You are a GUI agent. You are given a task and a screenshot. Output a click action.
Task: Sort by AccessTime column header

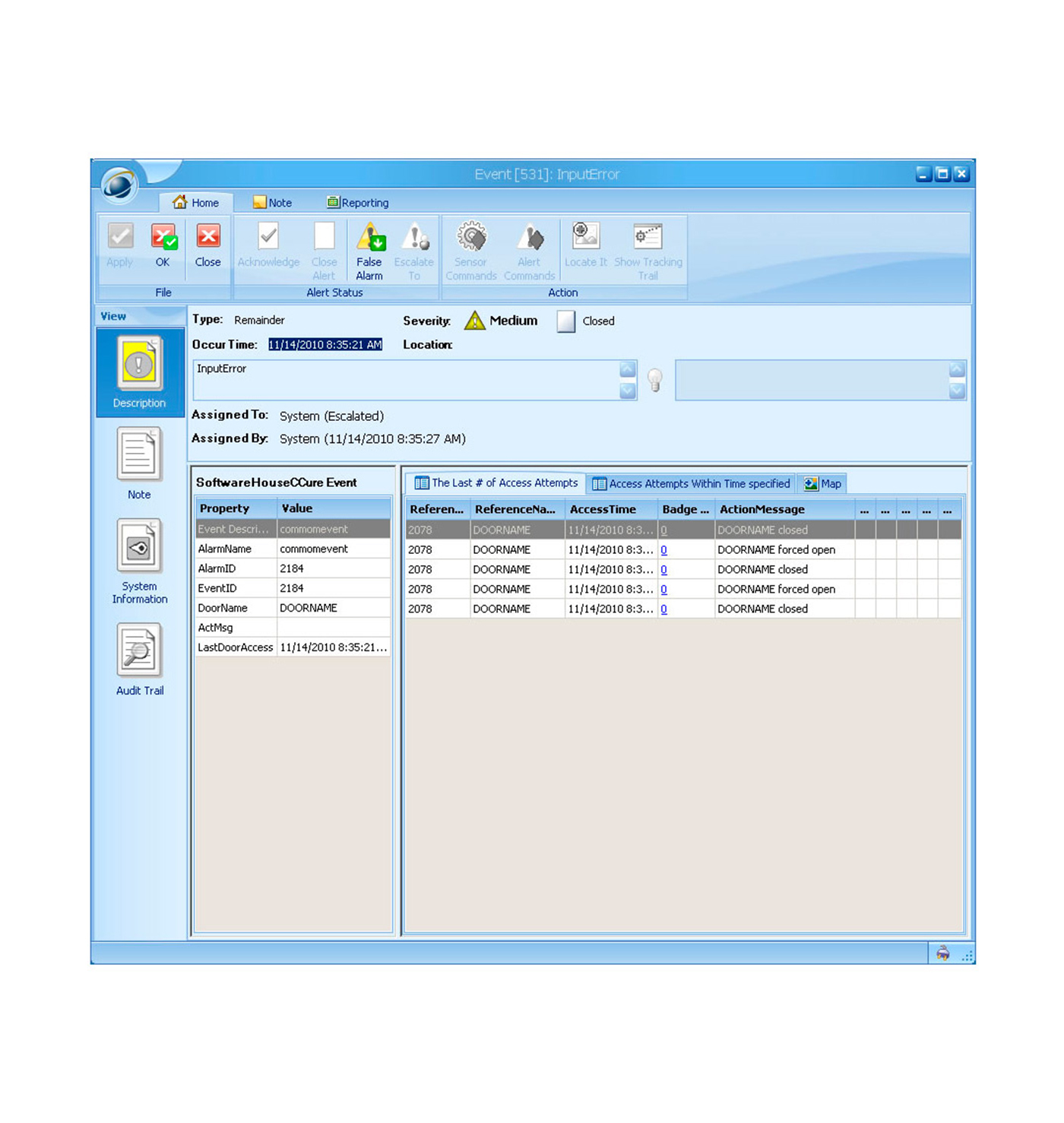point(611,509)
